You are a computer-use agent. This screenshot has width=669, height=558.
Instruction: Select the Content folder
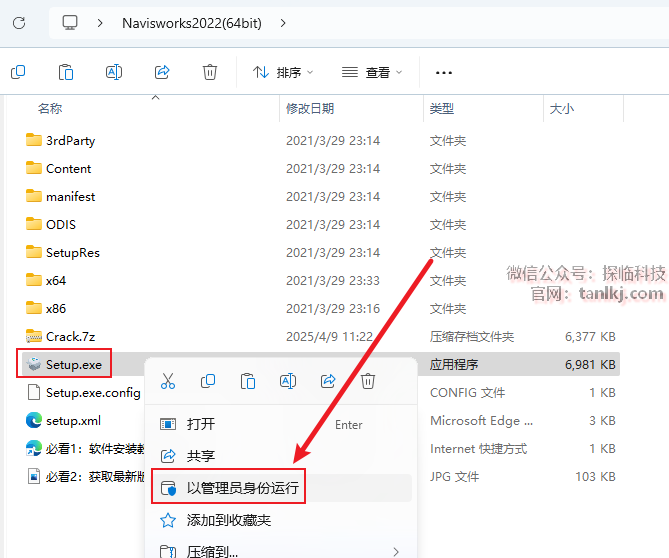coord(58,169)
